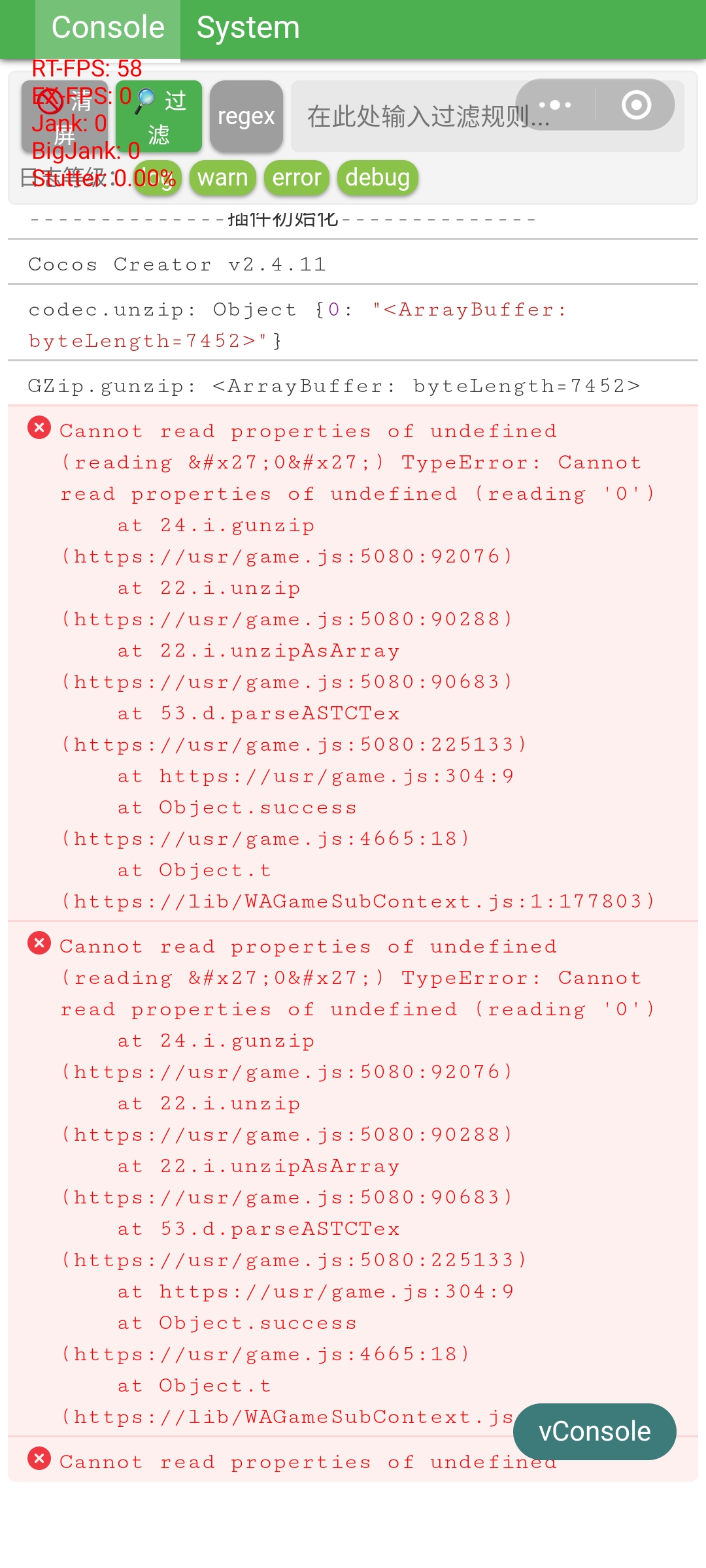The height and width of the screenshot is (1568, 706).
Task: Select the Cocos Creator v2.4.11 log line
Action: pos(177,265)
